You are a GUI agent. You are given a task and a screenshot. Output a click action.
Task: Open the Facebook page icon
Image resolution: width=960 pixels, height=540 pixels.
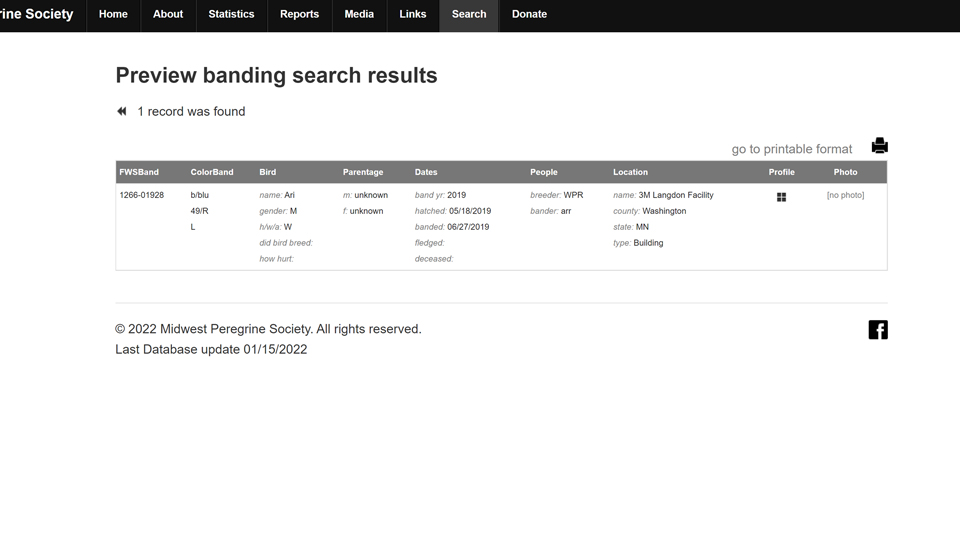(x=878, y=330)
